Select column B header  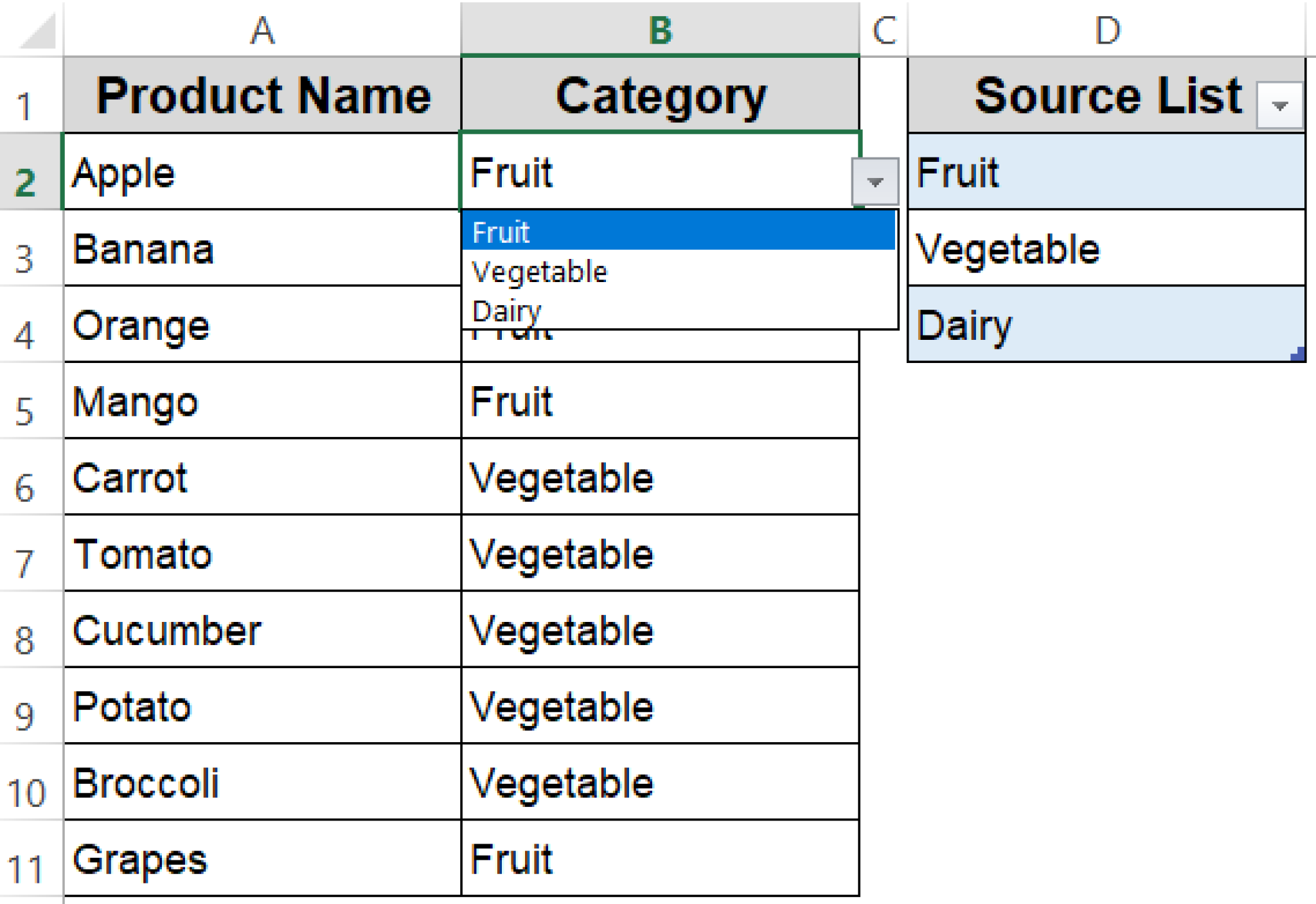(658, 29)
